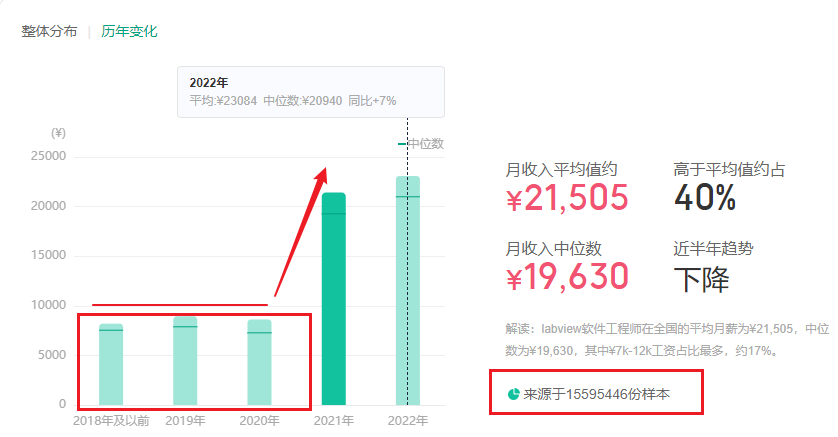
Task: Click the 10000 y-axis label
Action: 49,305
